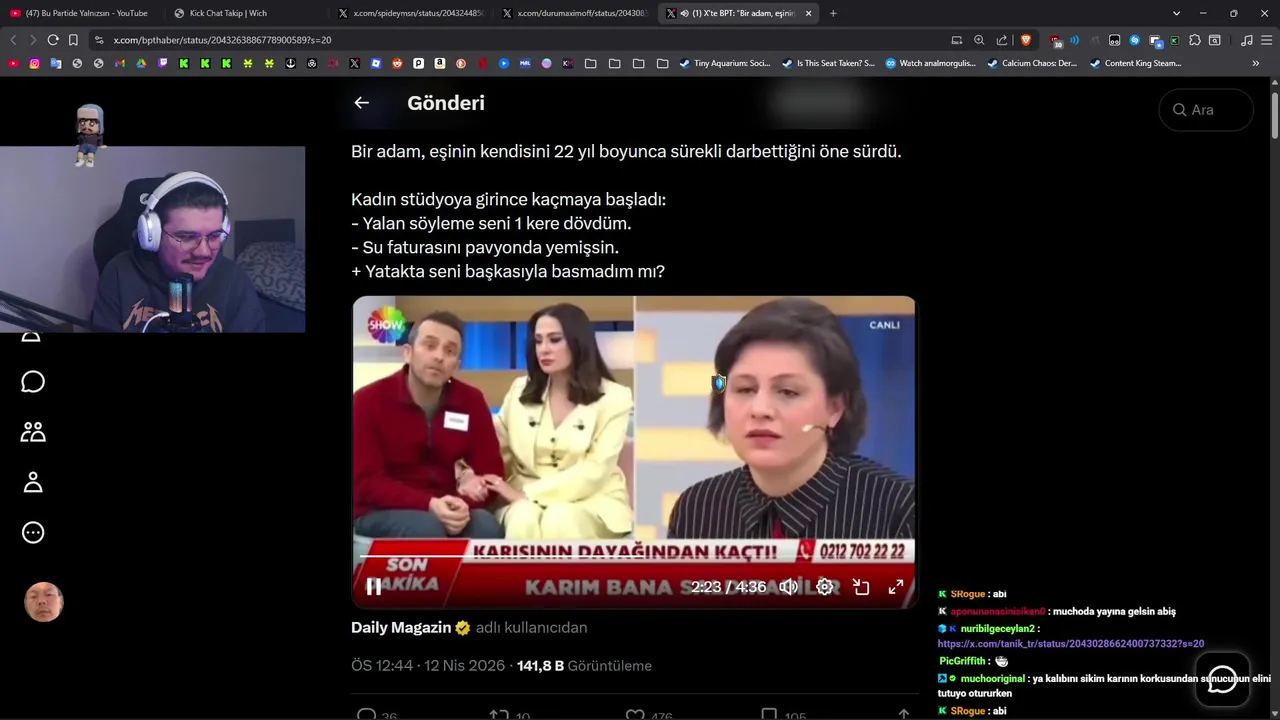Open the Gmail bookmark icon

(120, 63)
